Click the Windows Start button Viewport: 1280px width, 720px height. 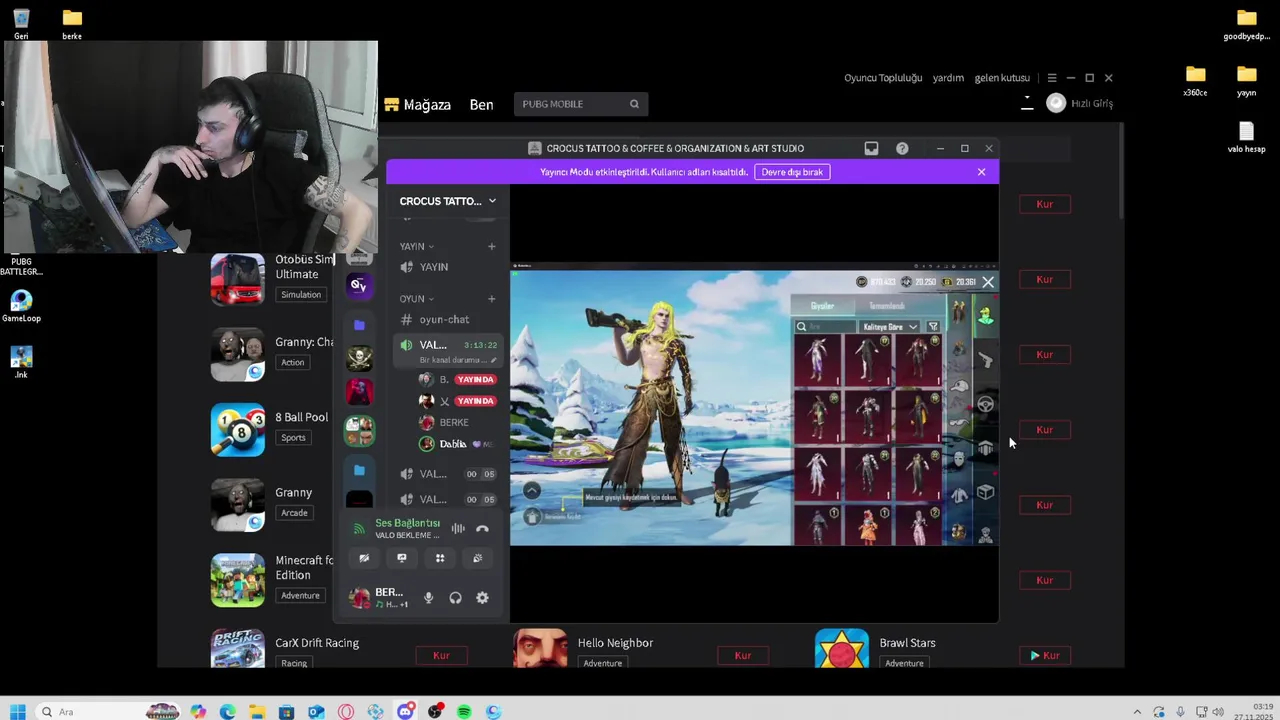(x=18, y=712)
